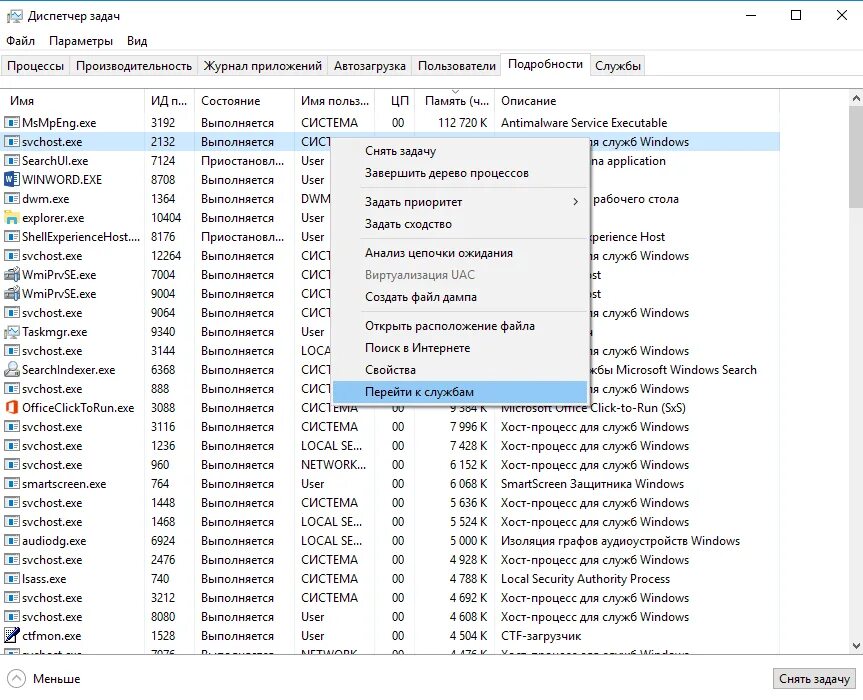Switch to the Процессы tab
Viewport: 863px width, 700px height.
click(x=35, y=66)
